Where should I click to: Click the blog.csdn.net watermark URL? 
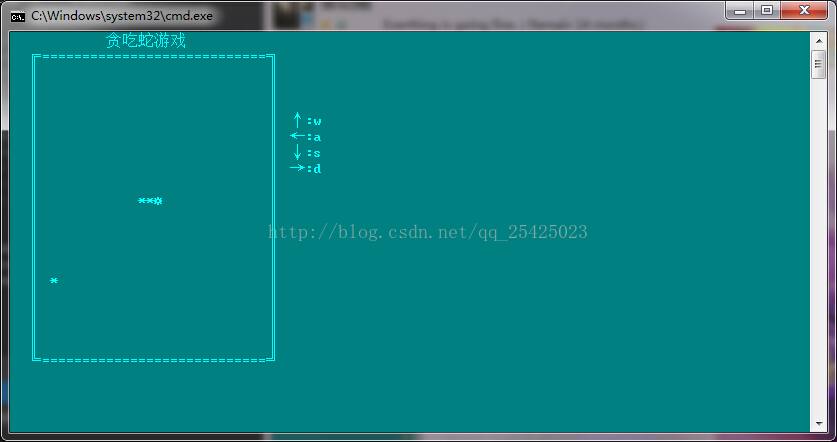(x=428, y=232)
